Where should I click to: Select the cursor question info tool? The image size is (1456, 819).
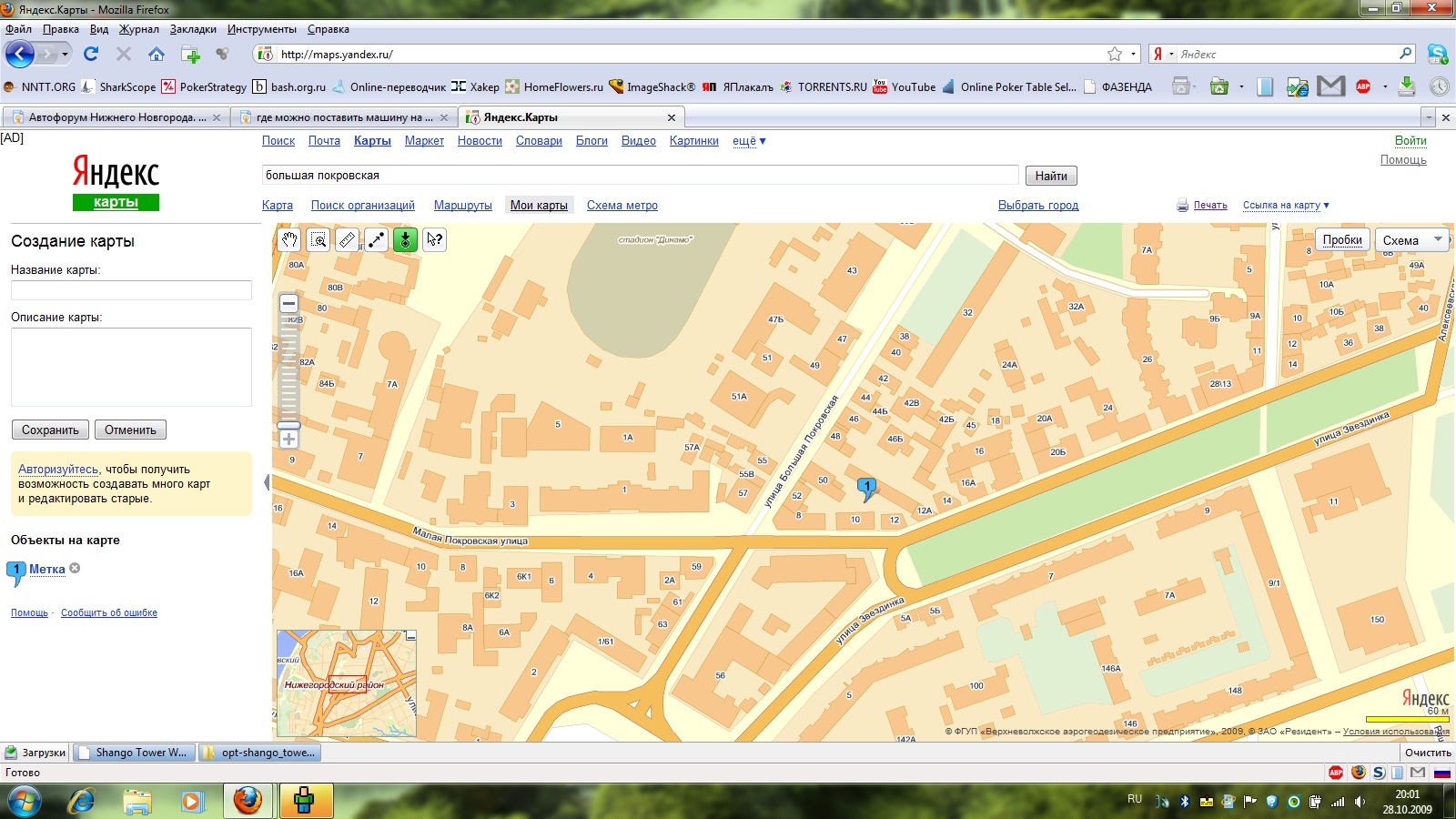click(434, 239)
